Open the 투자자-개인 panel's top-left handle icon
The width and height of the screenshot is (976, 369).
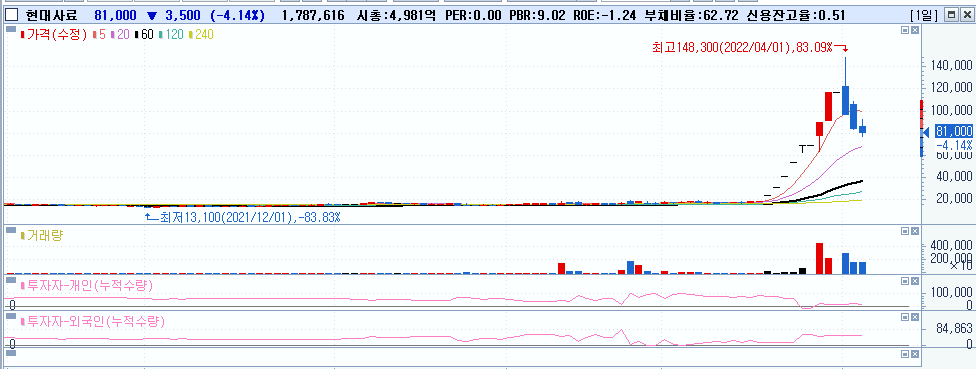click(x=10, y=280)
